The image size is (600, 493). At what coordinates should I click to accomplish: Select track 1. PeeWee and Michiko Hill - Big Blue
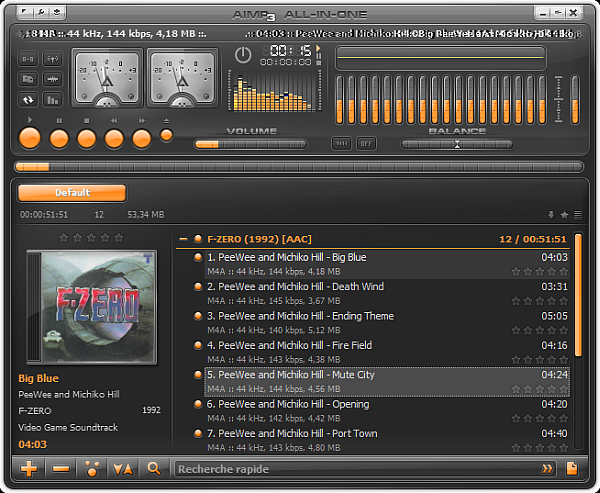tap(387, 264)
